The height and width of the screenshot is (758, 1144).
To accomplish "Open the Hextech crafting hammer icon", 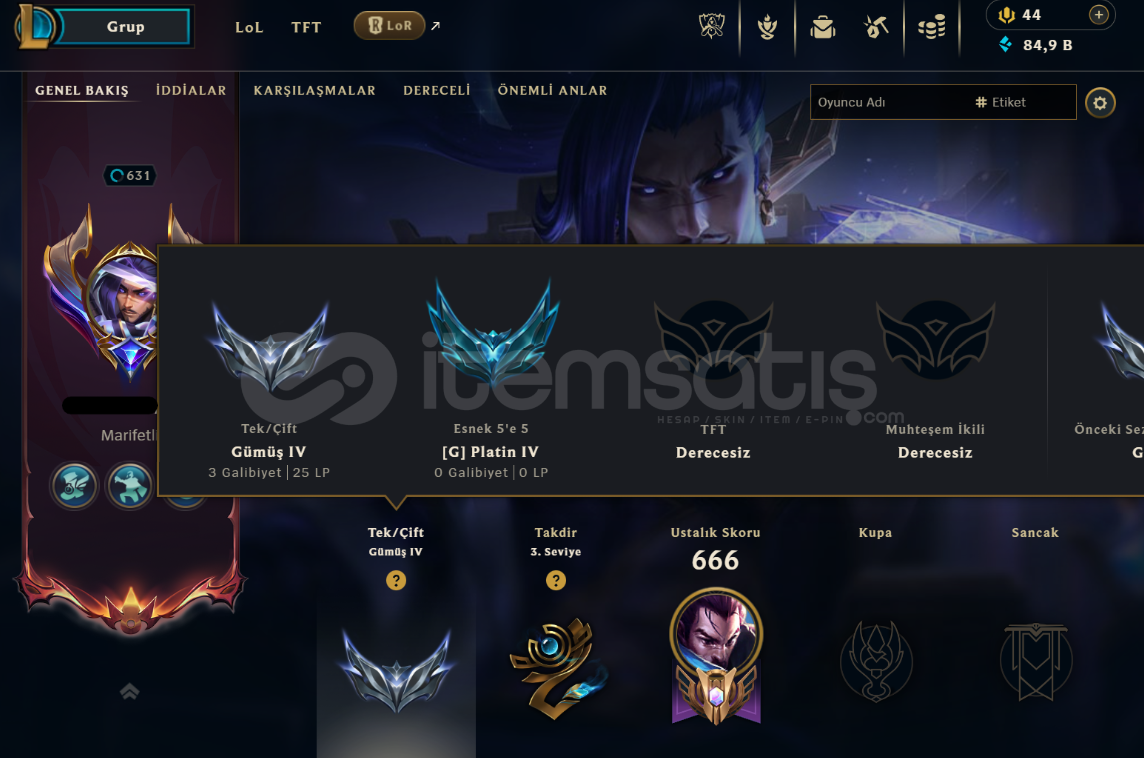I will [876, 27].
